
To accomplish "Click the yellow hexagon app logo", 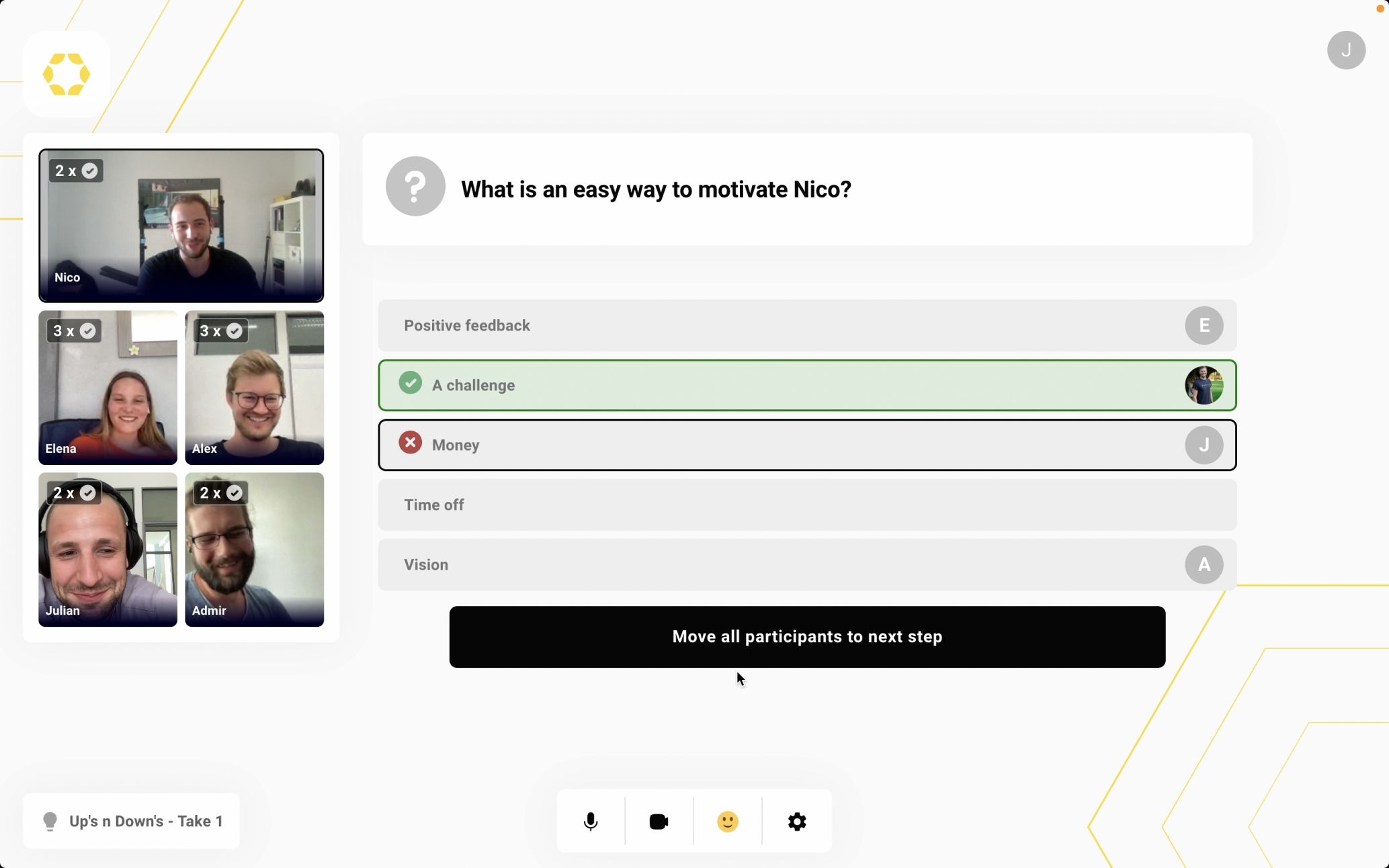I will 67,75.
